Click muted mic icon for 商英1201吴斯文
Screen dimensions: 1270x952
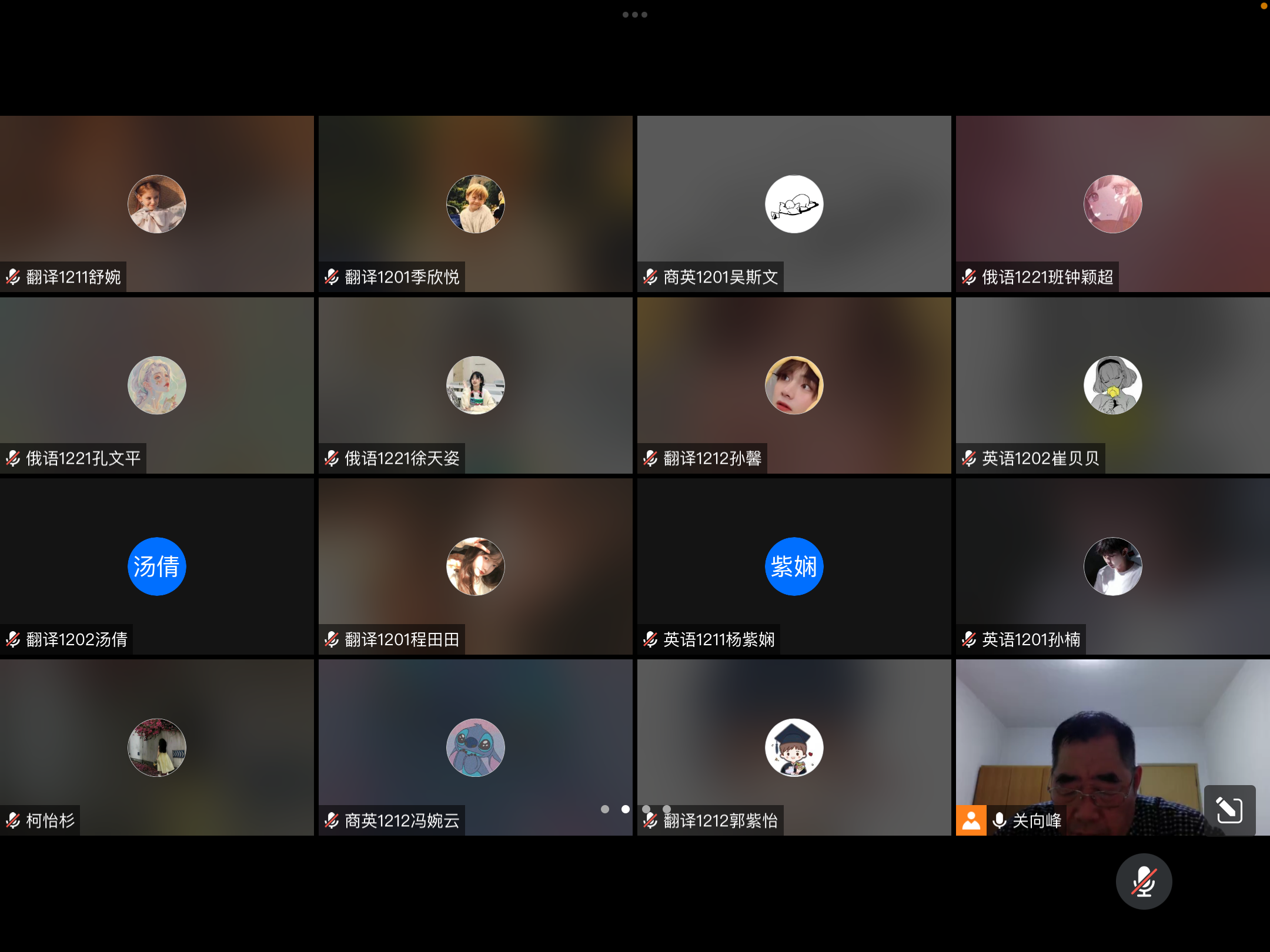pyautogui.click(x=650, y=277)
